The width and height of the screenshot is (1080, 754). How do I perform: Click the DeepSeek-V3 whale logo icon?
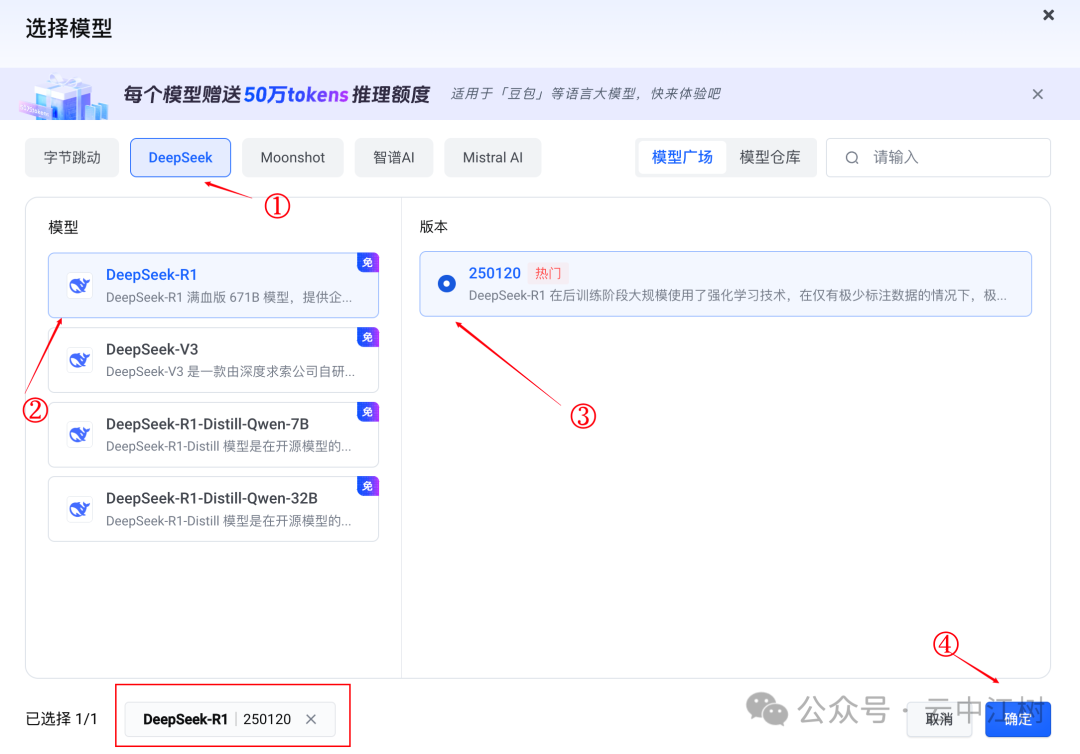point(80,360)
